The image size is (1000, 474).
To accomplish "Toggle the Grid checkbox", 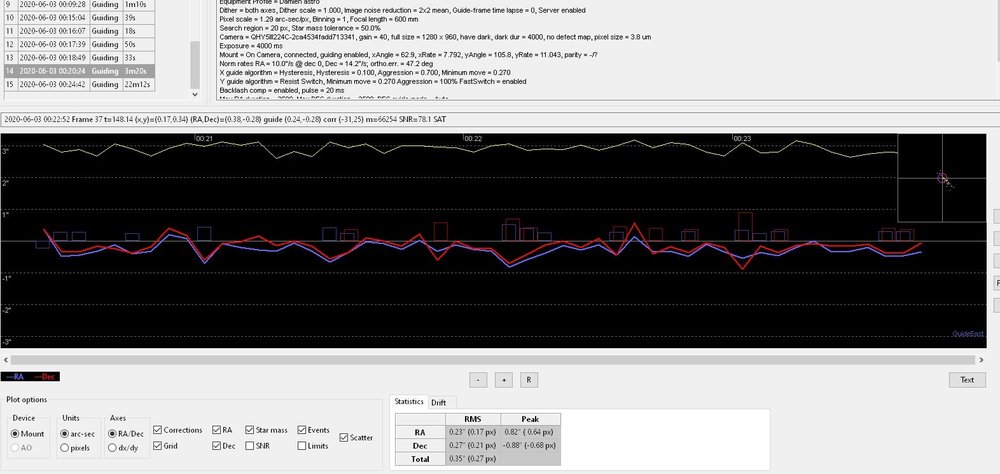I will click(x=158, y=446).
